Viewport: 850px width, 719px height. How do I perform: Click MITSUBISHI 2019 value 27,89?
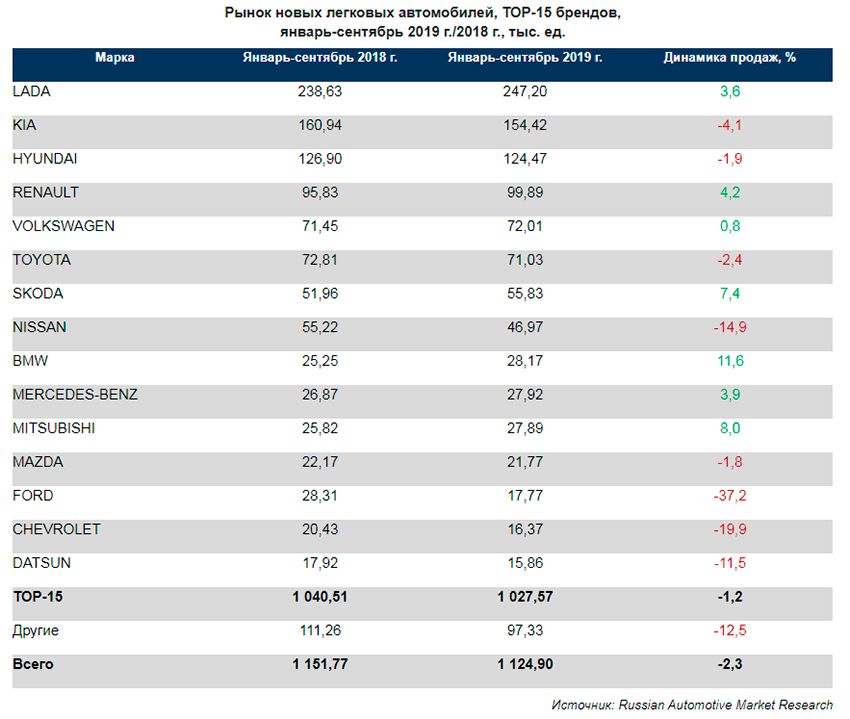click(x=525, y=428)
